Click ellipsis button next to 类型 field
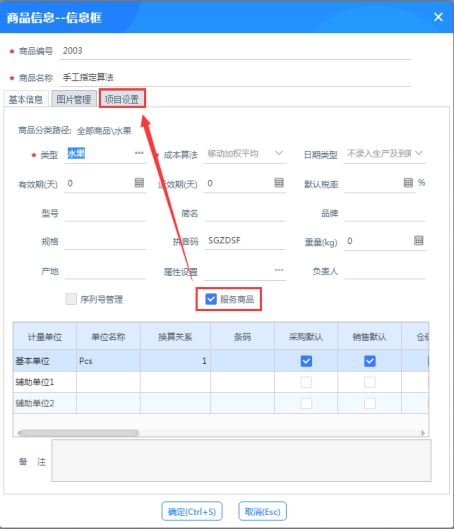The image size is (454, 530). pyautogui.click(x=139, y=153)
